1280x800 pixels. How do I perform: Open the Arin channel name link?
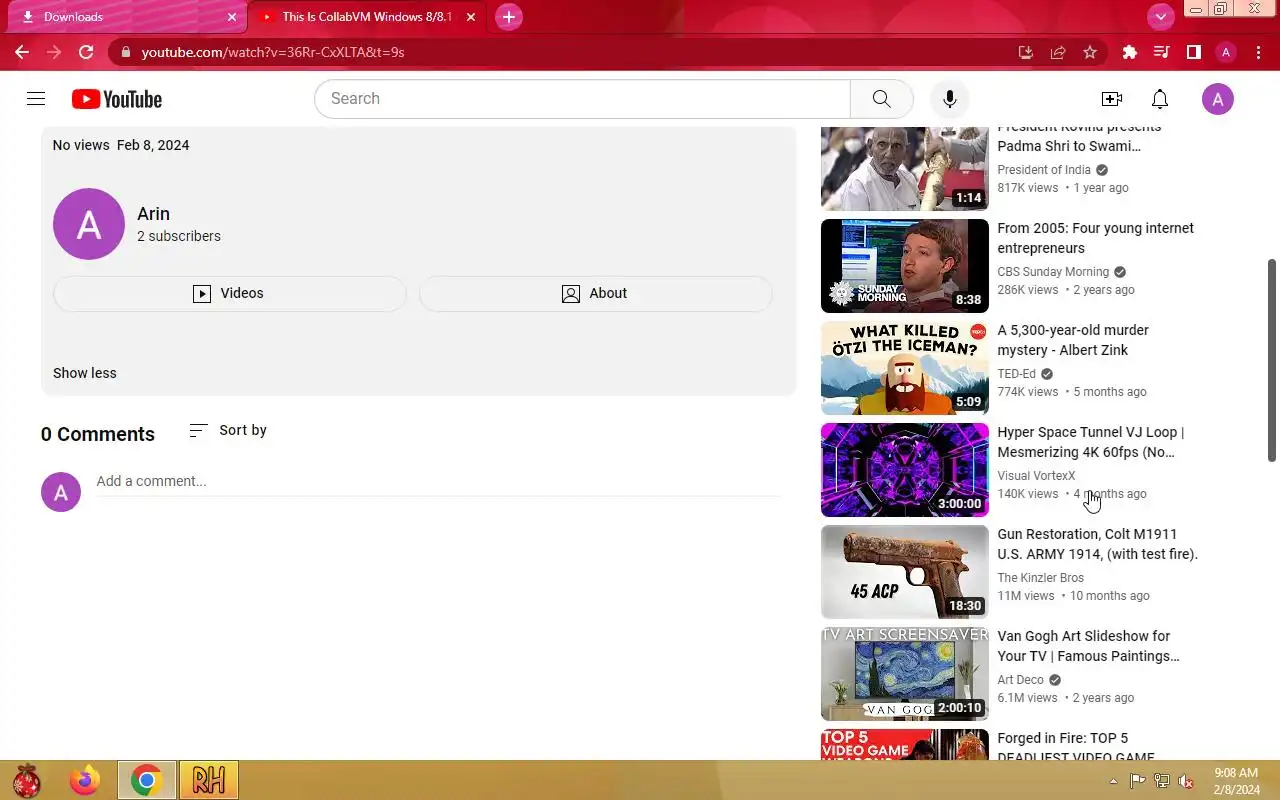pos(153,214)
